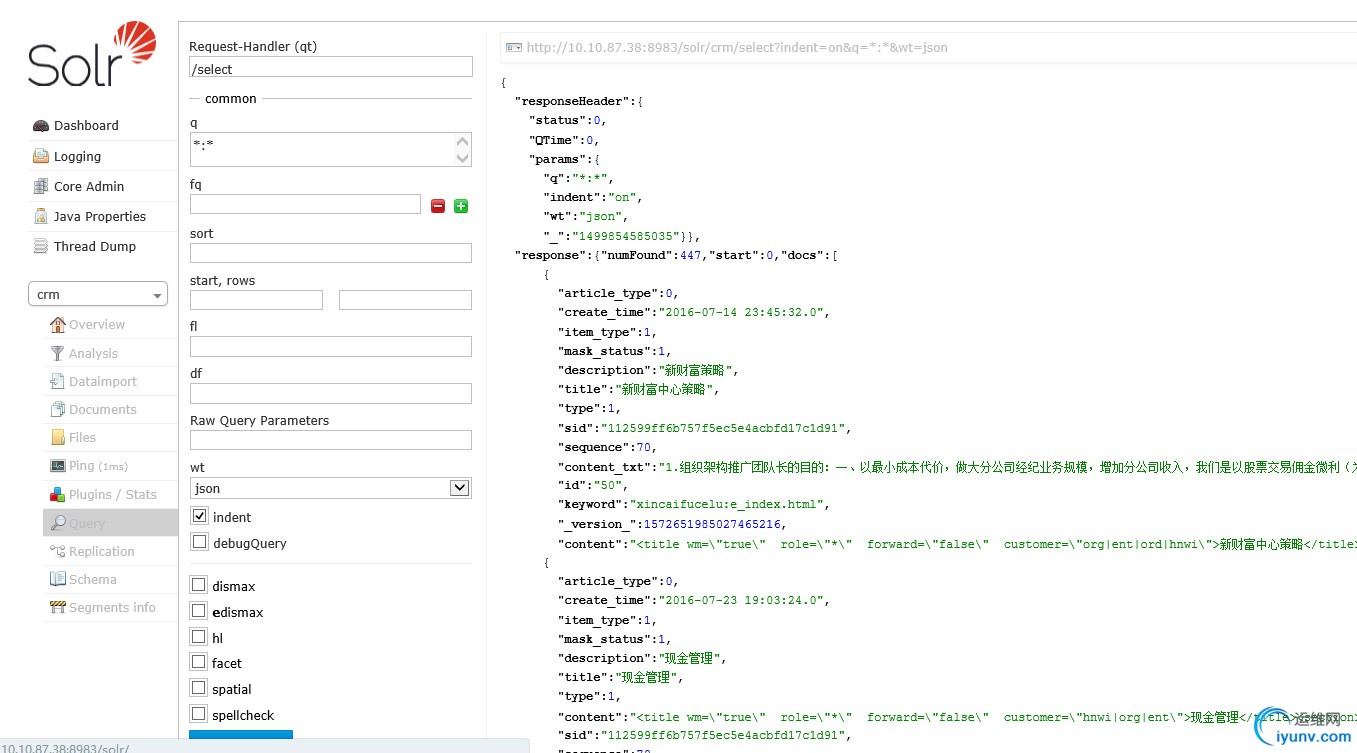
Task: Click the Request-Handler (qt) input field
Action: pyautogui.click(x=331, y=67)
